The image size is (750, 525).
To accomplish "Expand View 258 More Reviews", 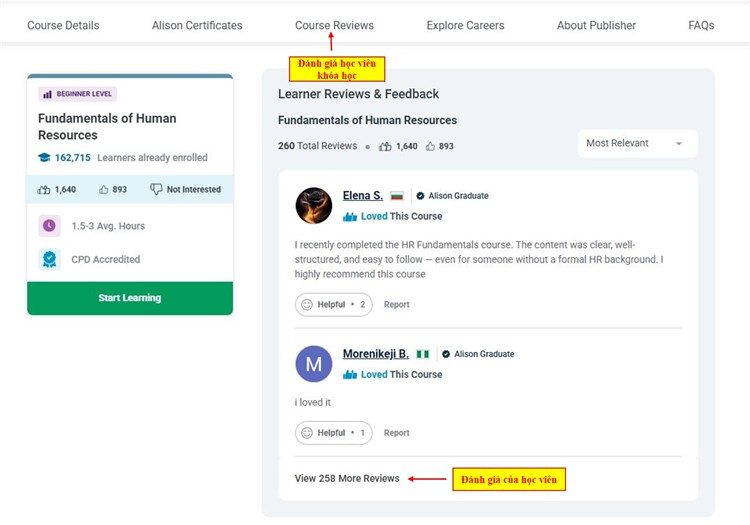I will (347, 479).
